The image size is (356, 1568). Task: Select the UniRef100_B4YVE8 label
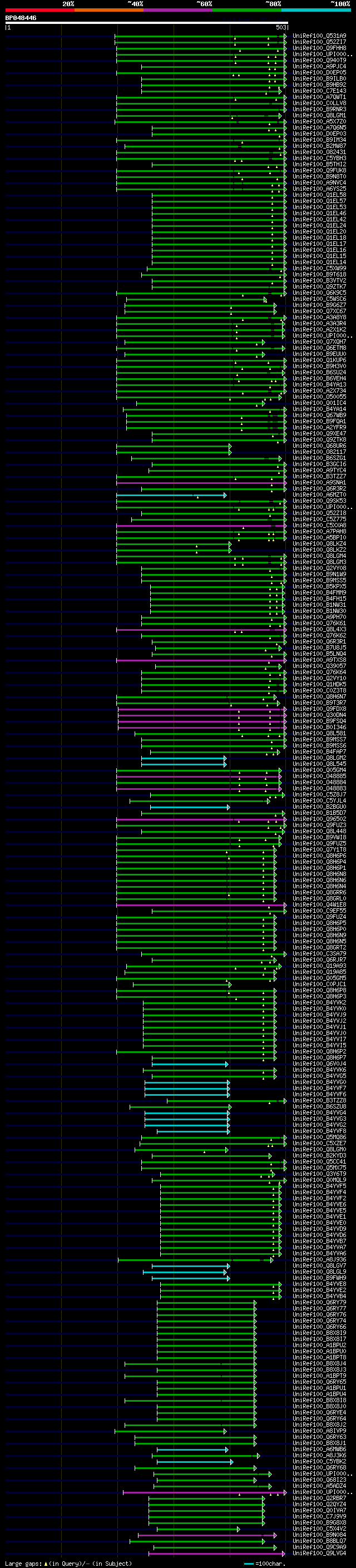tap(319, 1284)
